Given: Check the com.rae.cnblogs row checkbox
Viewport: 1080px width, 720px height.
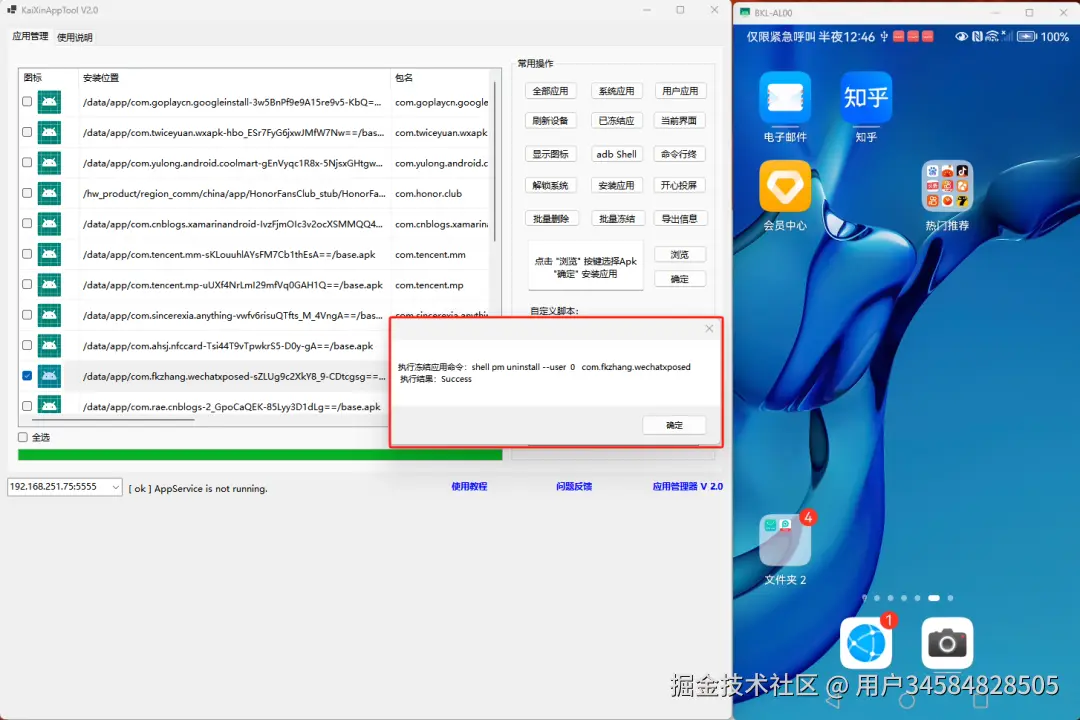Looking at the screenshot, I should pos(27,406).
